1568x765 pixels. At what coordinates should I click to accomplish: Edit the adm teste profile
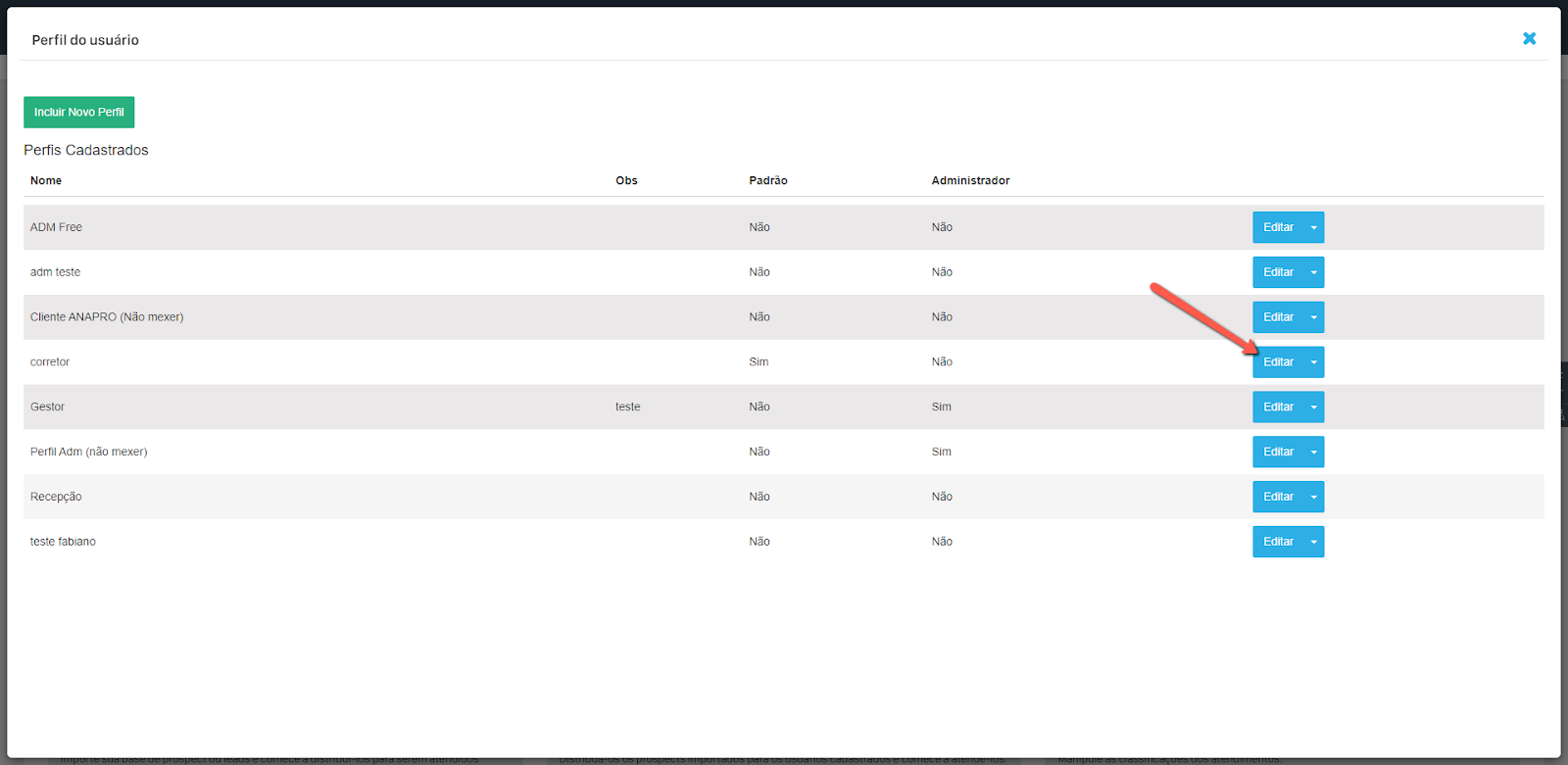pos(1278,272)
